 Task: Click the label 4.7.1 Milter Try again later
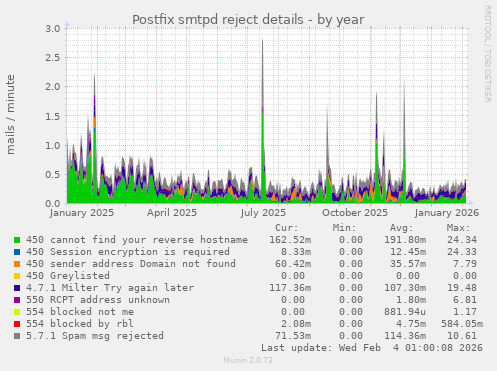coord(110,288)
